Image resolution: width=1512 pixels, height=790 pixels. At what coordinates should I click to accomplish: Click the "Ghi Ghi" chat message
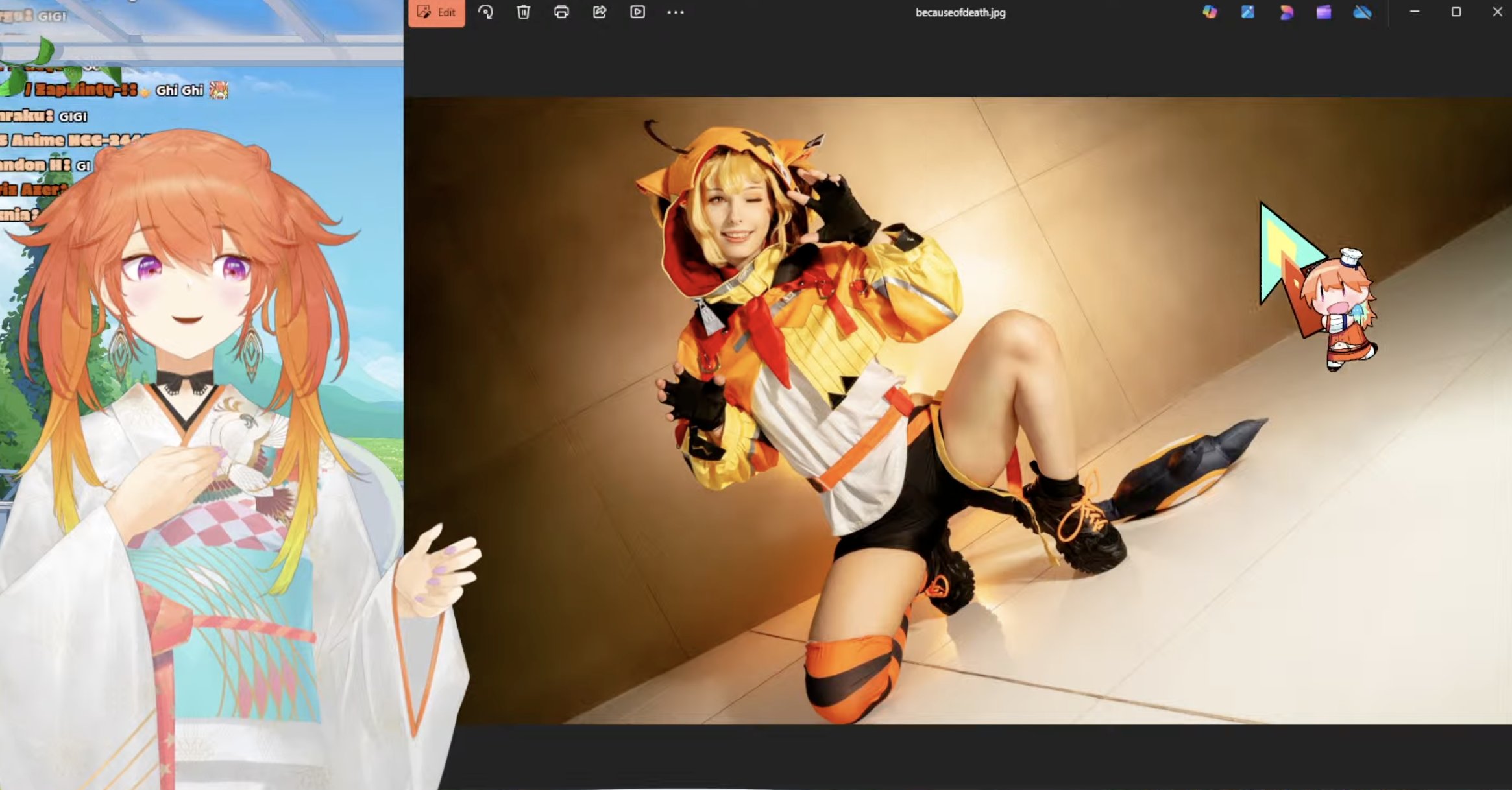coord(180,91)
